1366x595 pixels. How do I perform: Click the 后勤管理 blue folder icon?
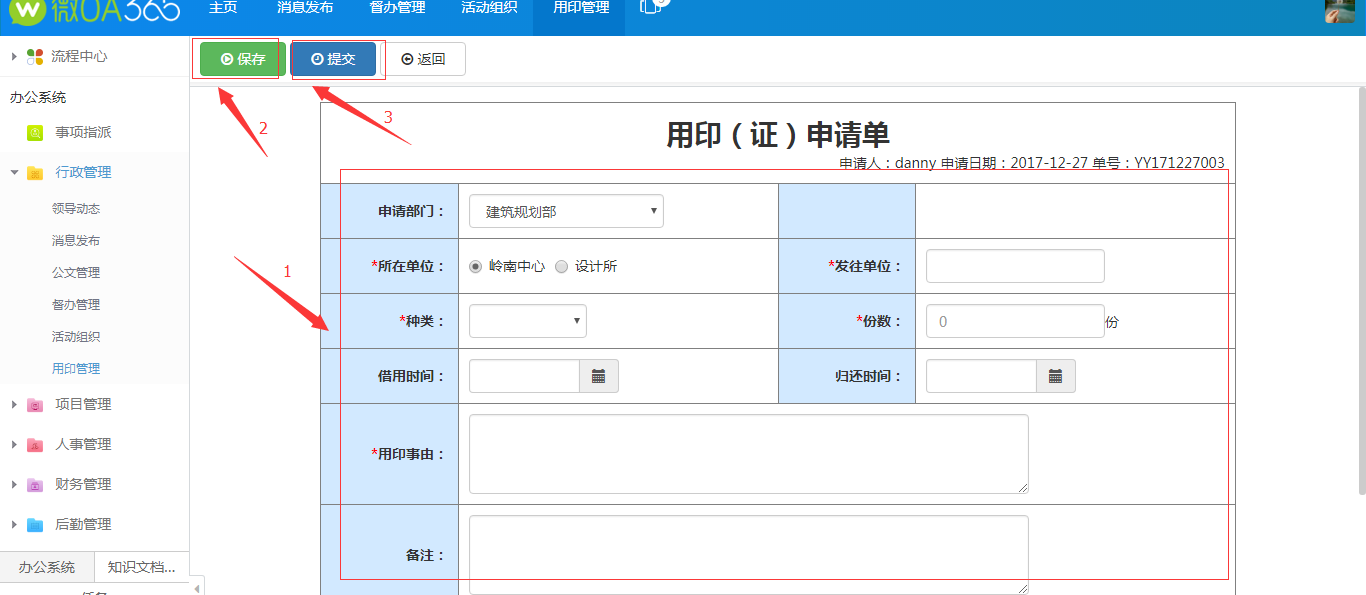click(35, 525)
